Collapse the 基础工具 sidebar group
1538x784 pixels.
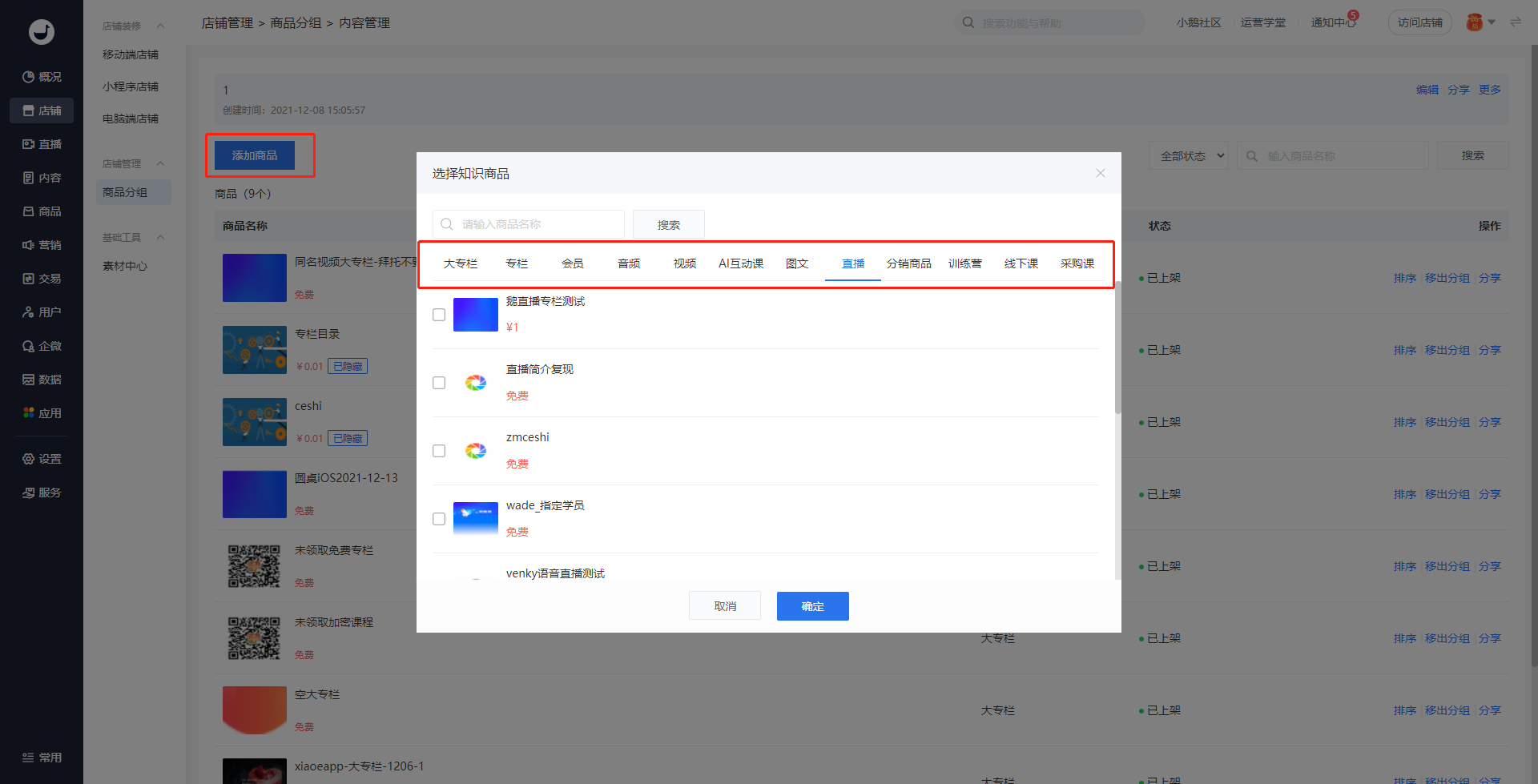coord(160,237)
